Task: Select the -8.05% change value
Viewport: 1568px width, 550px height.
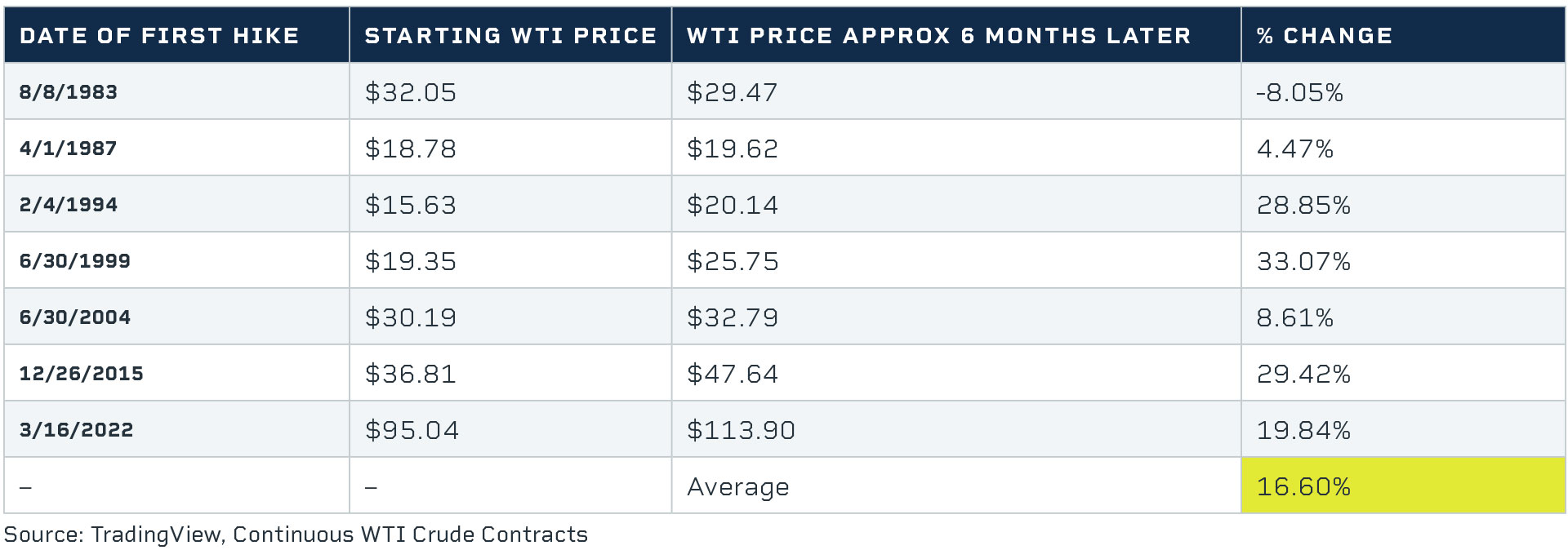Action: pyautogui.click(x=1299, y=92)
